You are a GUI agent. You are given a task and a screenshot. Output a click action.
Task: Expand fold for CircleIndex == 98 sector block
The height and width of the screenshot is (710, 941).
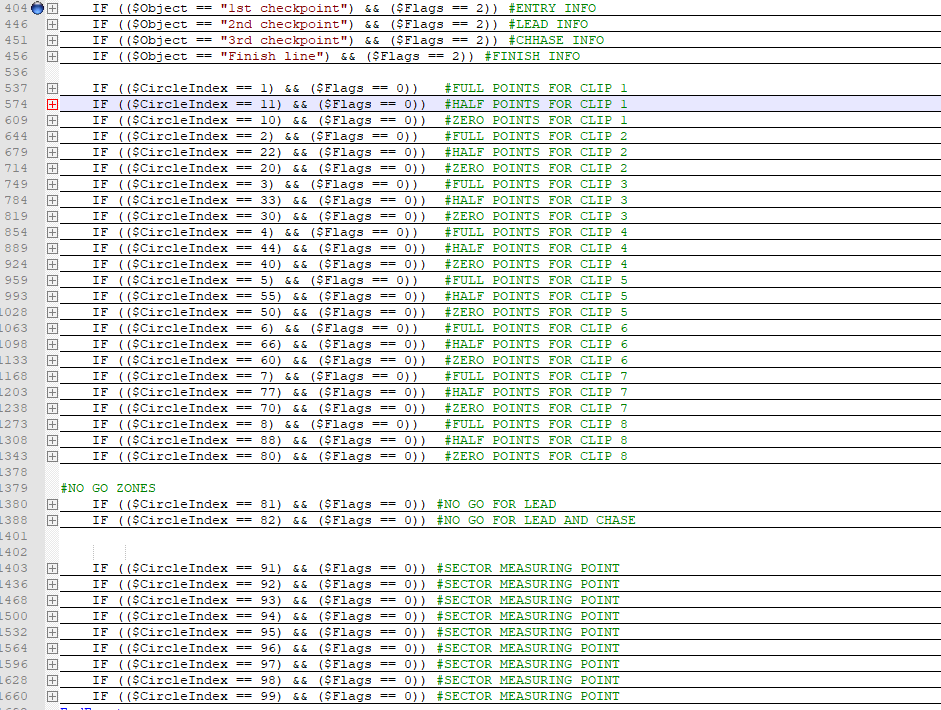click(x=52, y=681)
